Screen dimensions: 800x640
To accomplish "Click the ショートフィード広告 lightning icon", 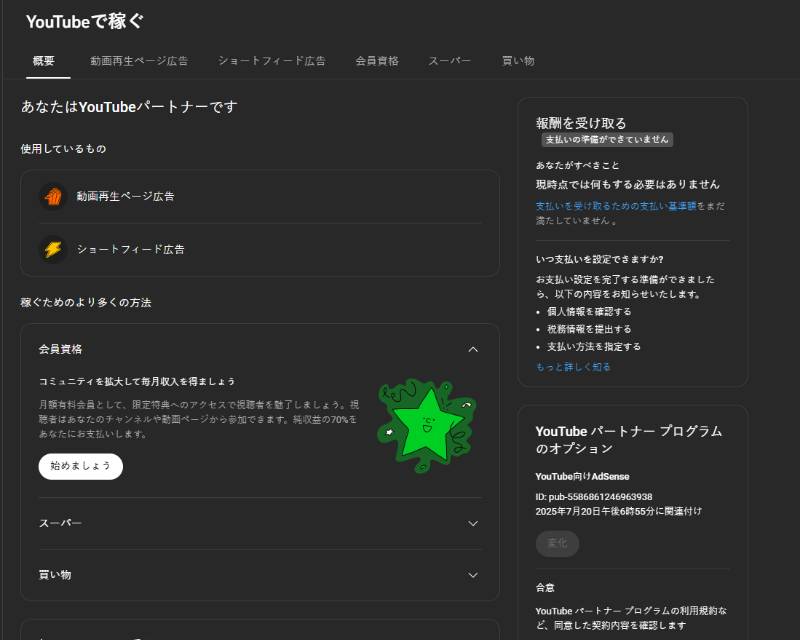I will (x=53, y=250).
